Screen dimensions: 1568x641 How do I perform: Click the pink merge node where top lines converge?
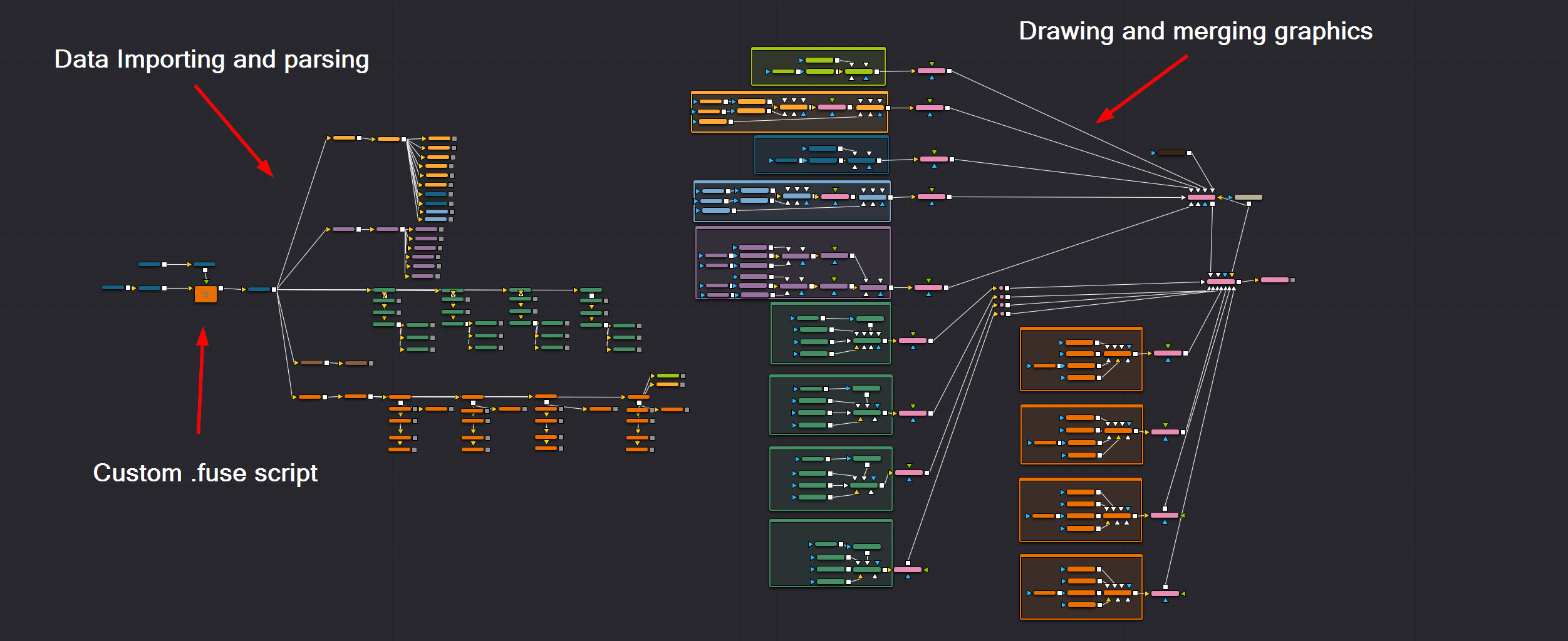(1201, 197)
